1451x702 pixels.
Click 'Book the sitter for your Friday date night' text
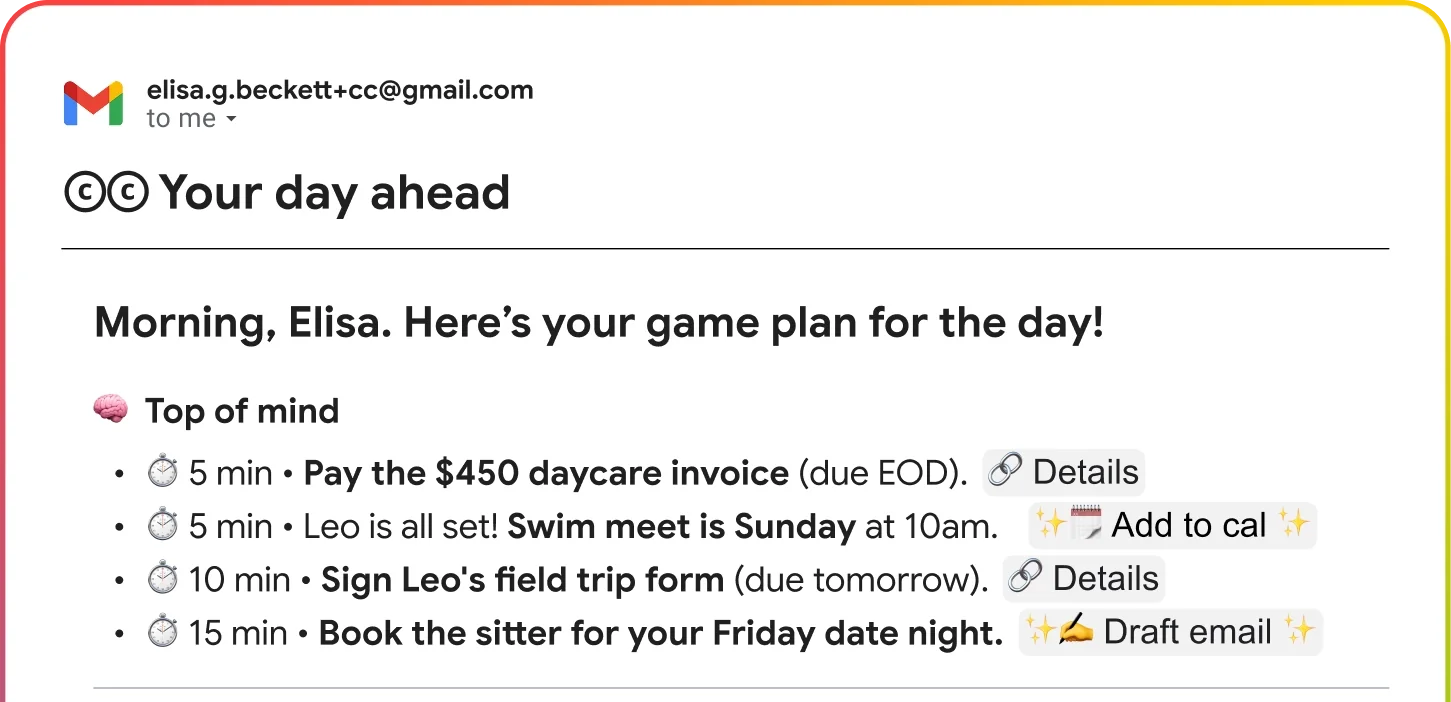pyautogui.click(x=660, y=633)
